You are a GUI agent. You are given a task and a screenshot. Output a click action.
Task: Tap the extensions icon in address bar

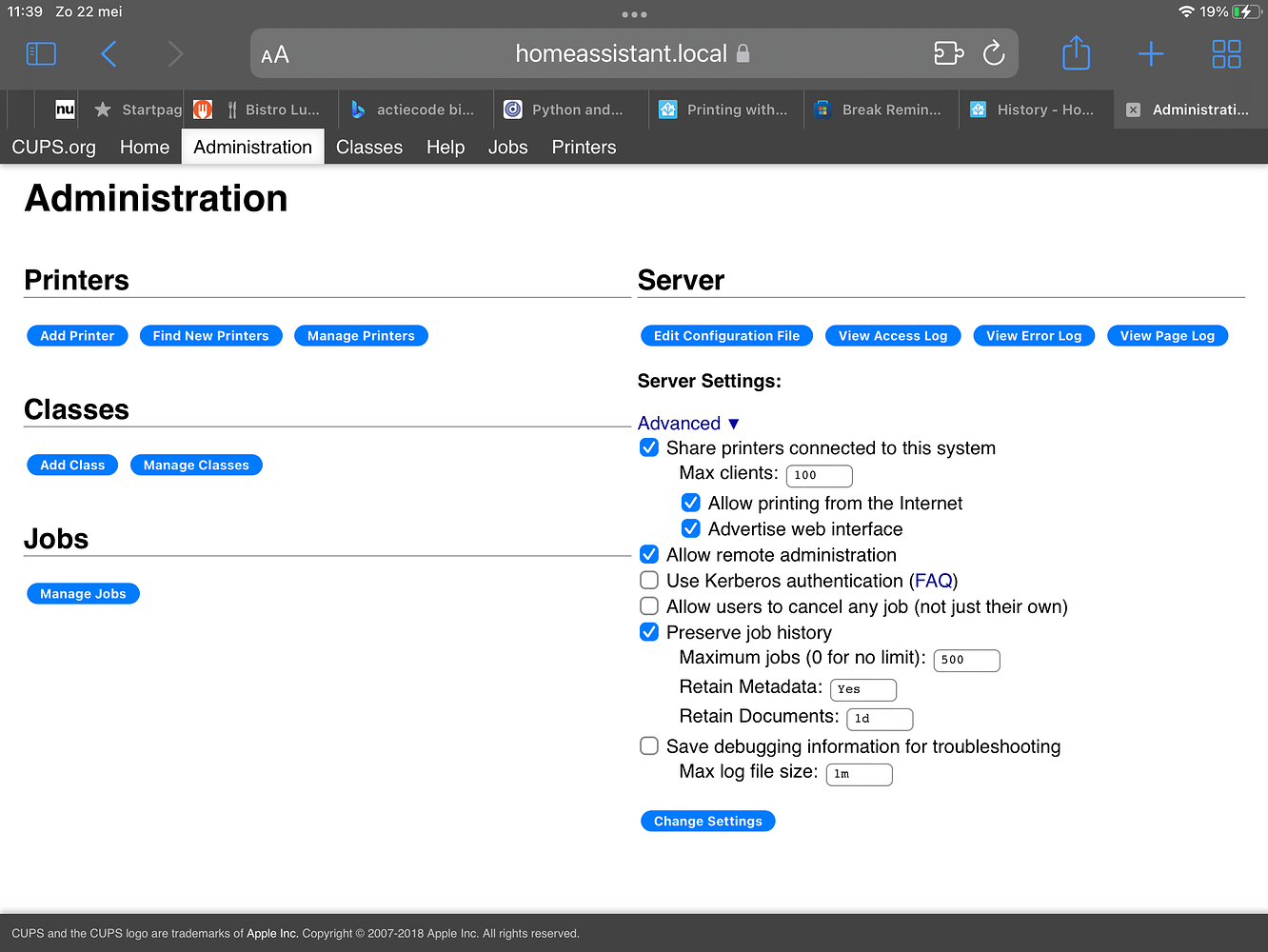click(948, 54)
